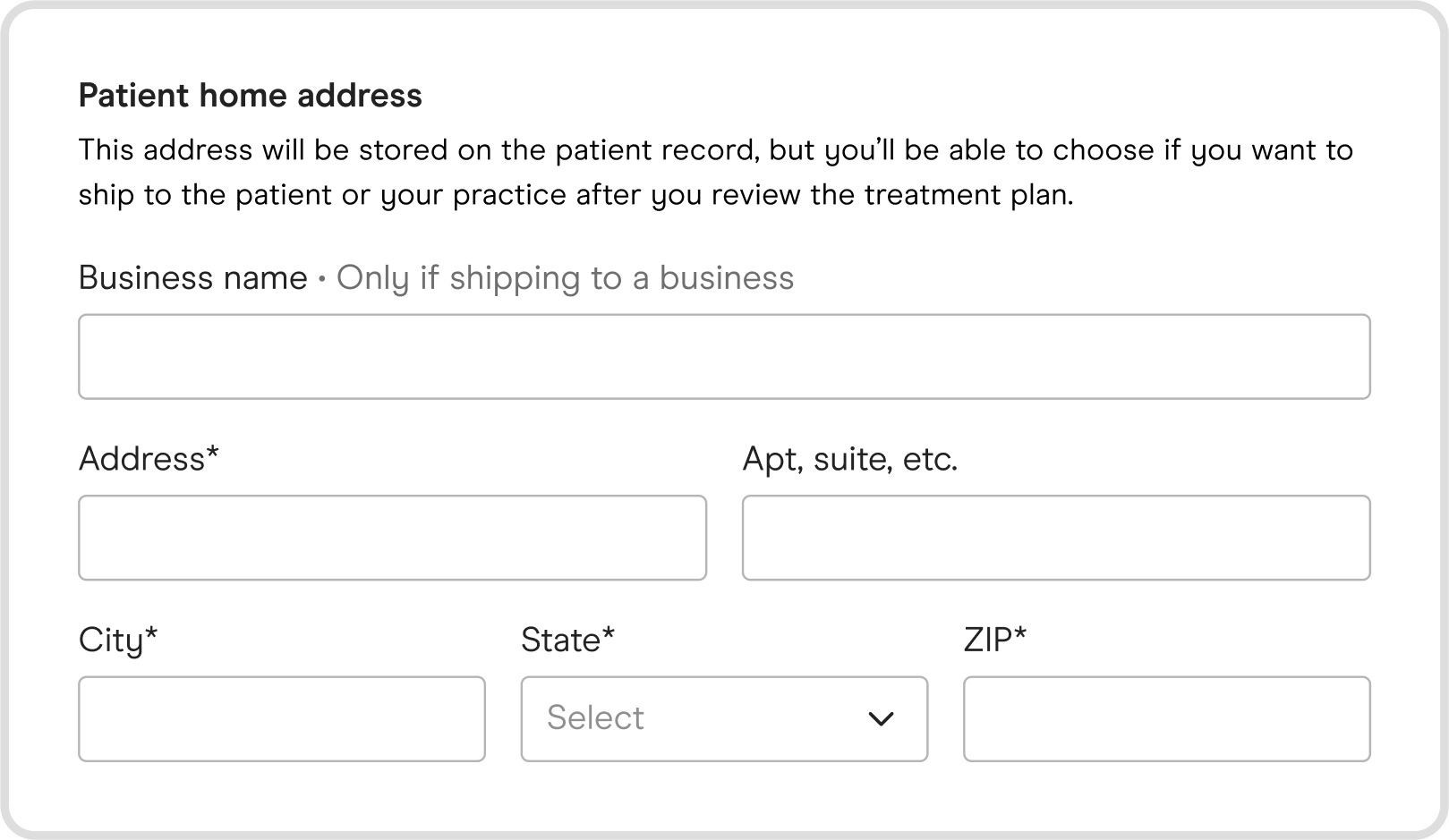Viewport: 1449px width, 840px height.
Task: Click the description line starting "This address"
Action: coord(714,149)
